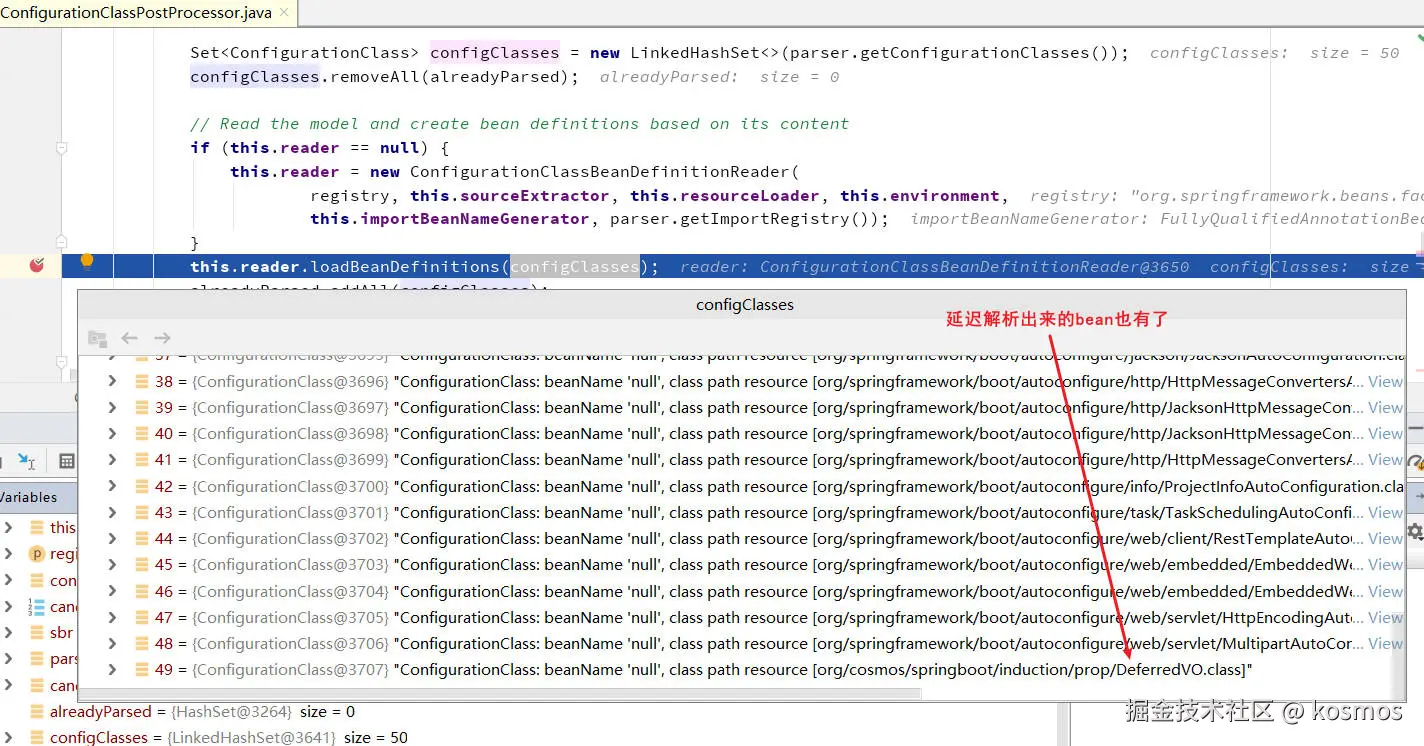Go back with popup left arrow

pyautogui.click(x=129, y=338)
